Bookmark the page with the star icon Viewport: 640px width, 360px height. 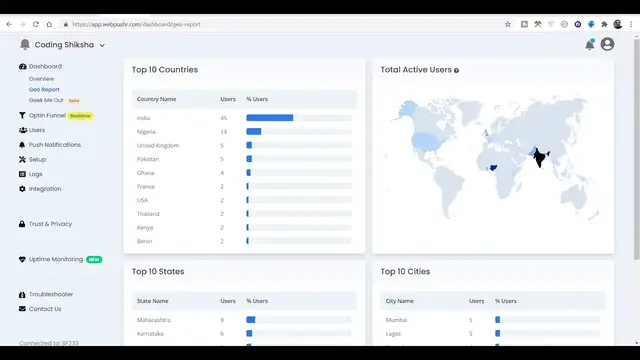[x=508, y=24]
